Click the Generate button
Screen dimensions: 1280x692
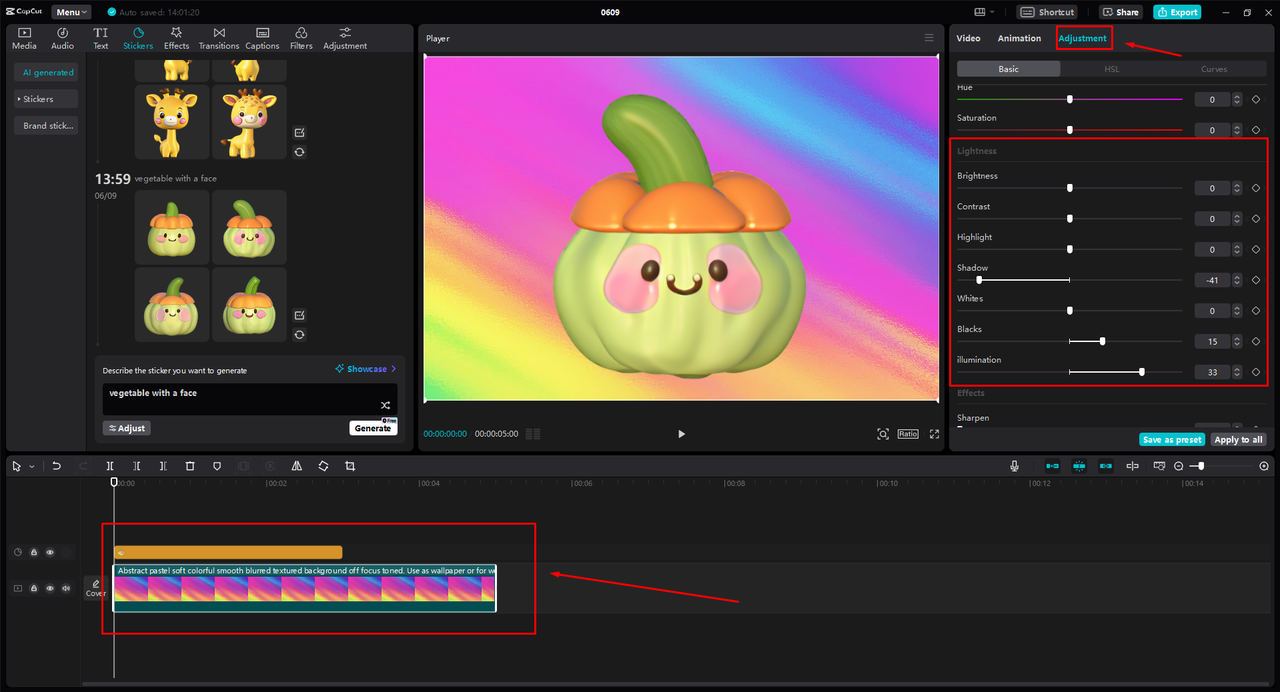click(373, 428)
